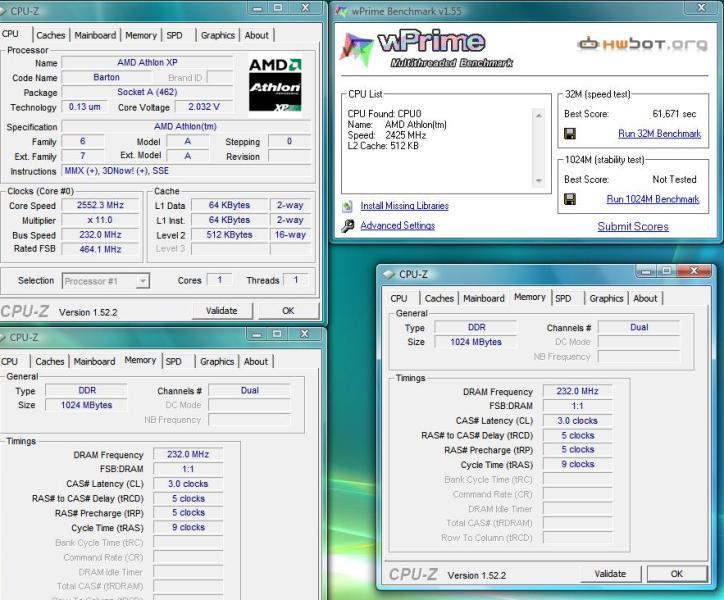Open the Memory tab in top-left CPU-Z window
Image resolution: width=724 pixels, height=600 pixels.
141,35
